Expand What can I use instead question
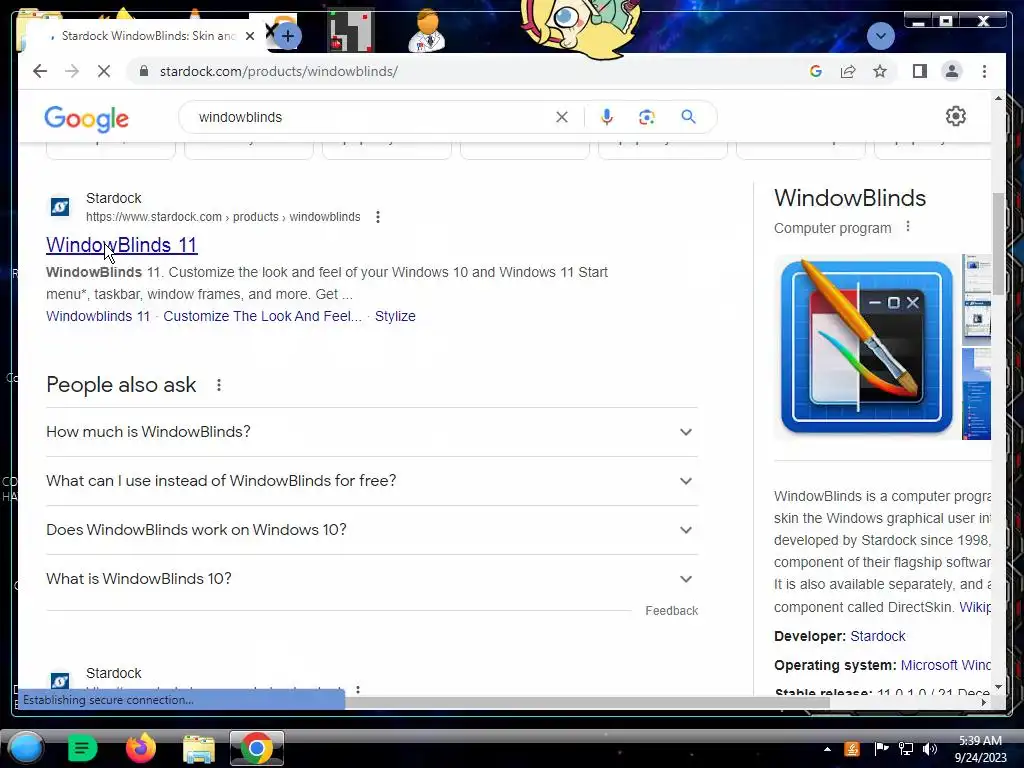 [372, 481]
